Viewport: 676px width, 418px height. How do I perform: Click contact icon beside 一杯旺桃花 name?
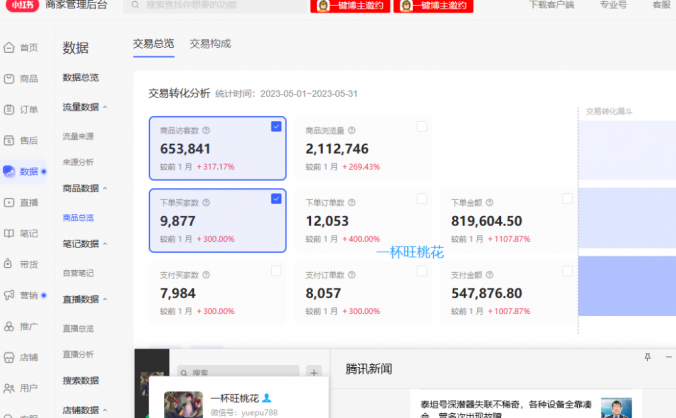tap(267, 398)
